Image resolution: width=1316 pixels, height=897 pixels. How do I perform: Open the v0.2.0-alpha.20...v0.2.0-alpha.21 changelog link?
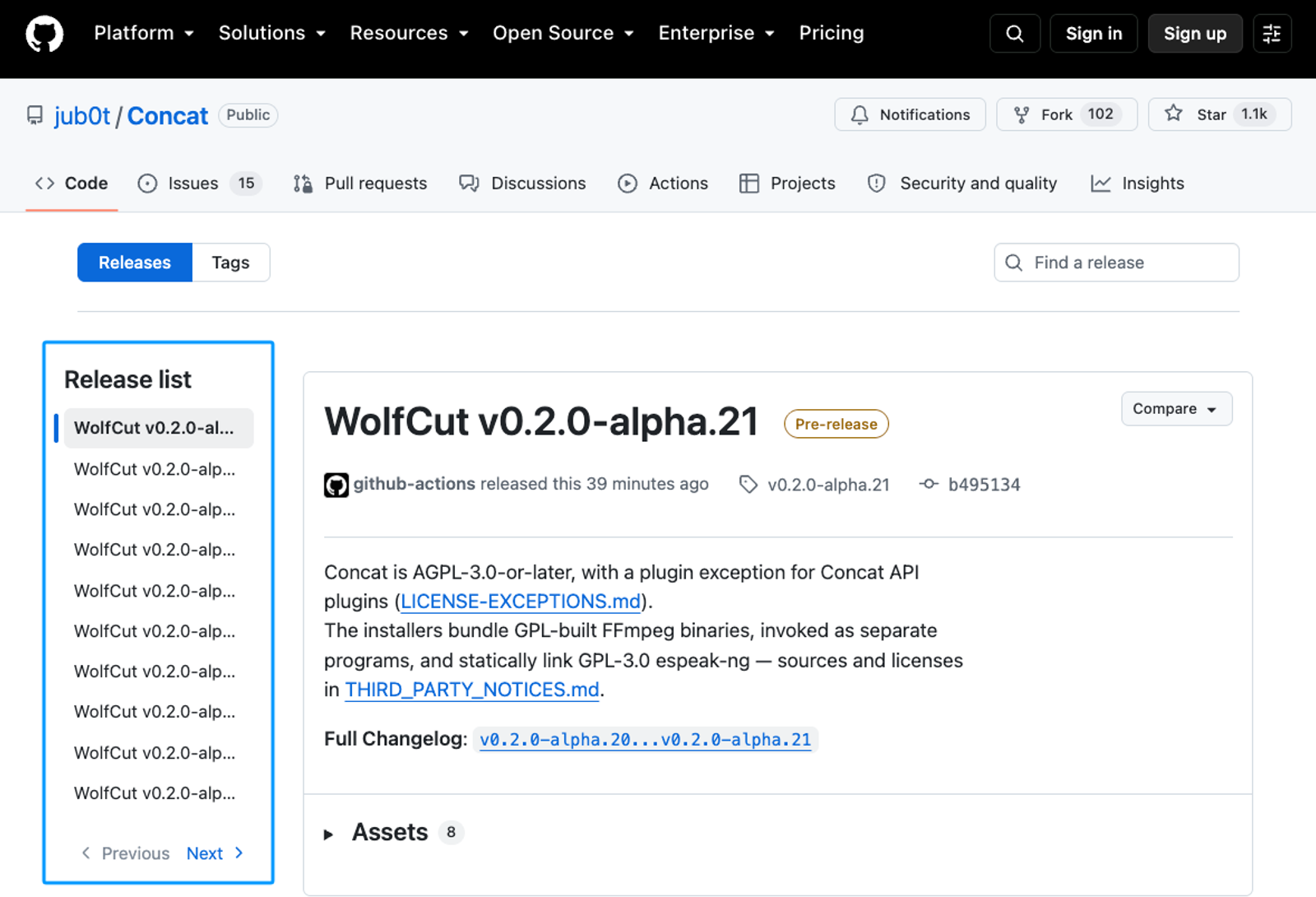(x=645, y=740)
